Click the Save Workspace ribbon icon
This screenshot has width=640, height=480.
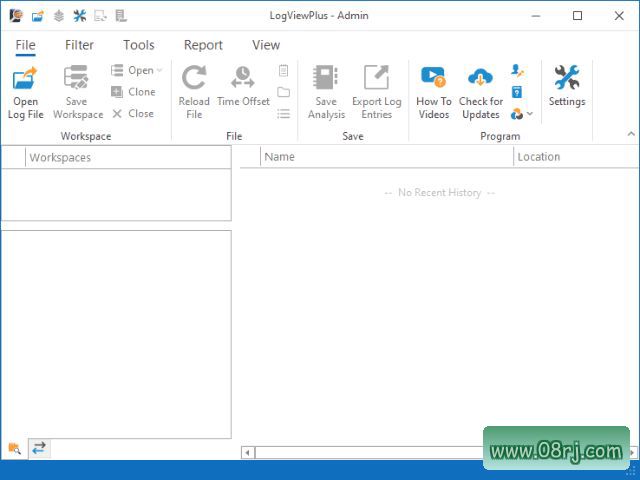pos(77,79)
